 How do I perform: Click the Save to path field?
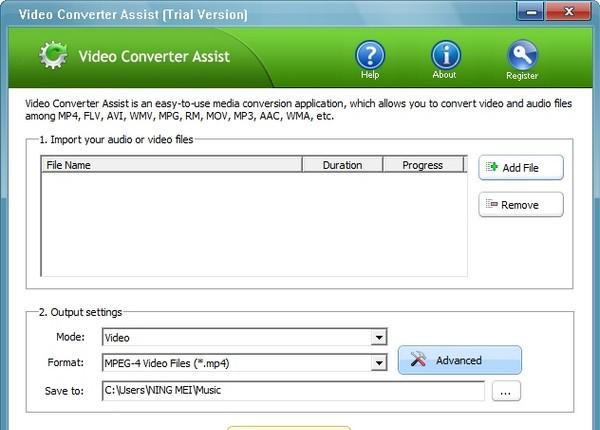tap(293, 391)
